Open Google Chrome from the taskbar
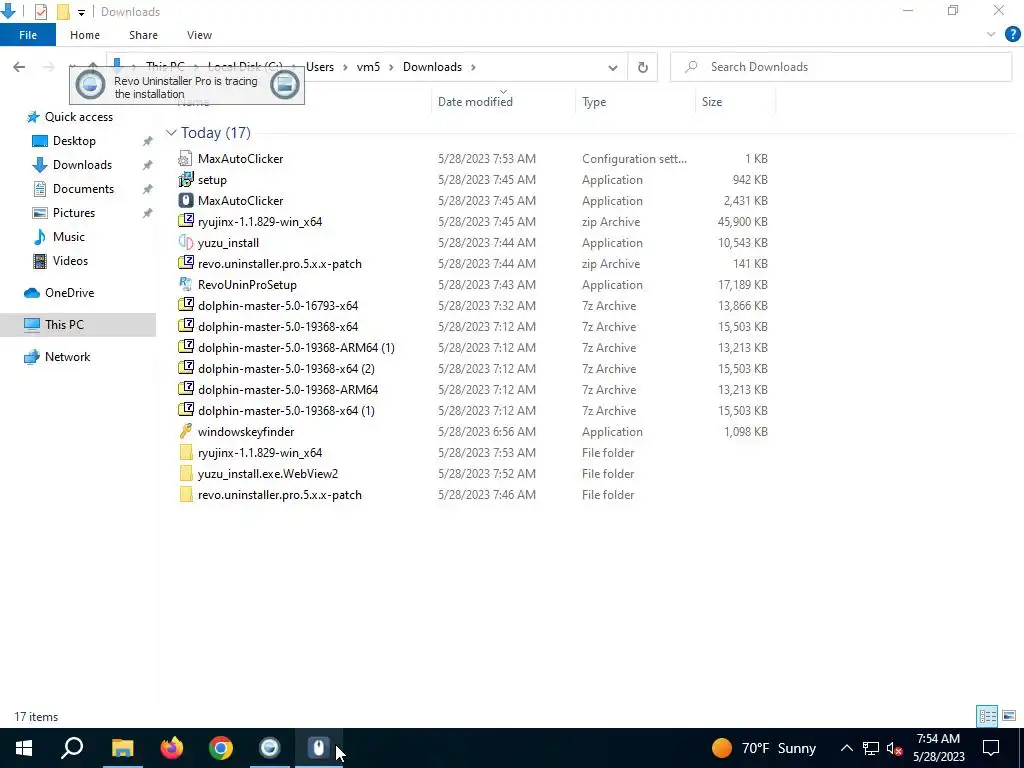Screen dimensions: 1024x768 (x=221, y=748)
